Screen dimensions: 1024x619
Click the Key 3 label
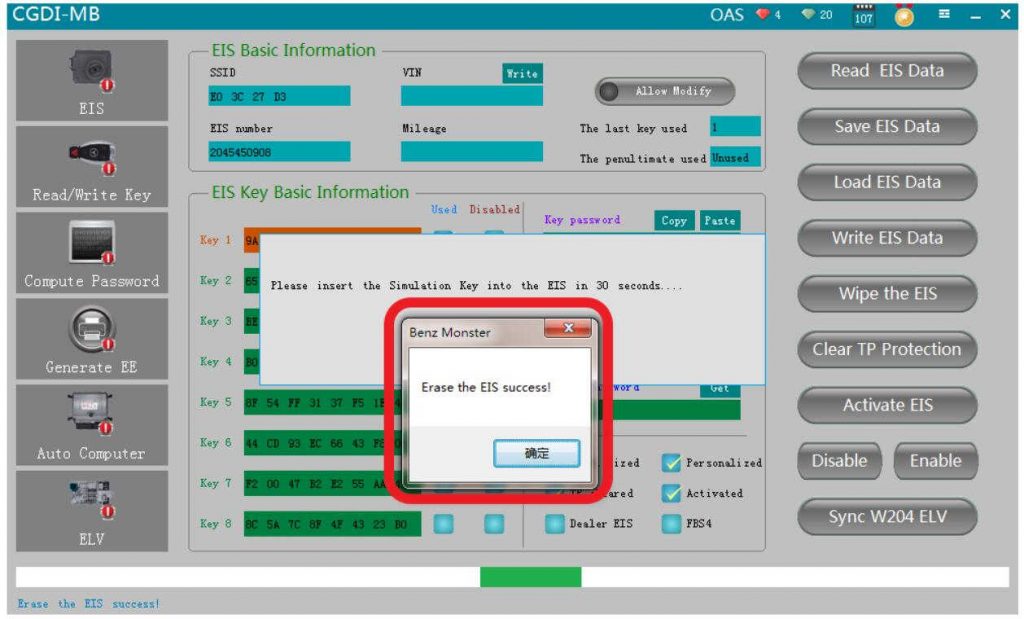click(216, 321)
